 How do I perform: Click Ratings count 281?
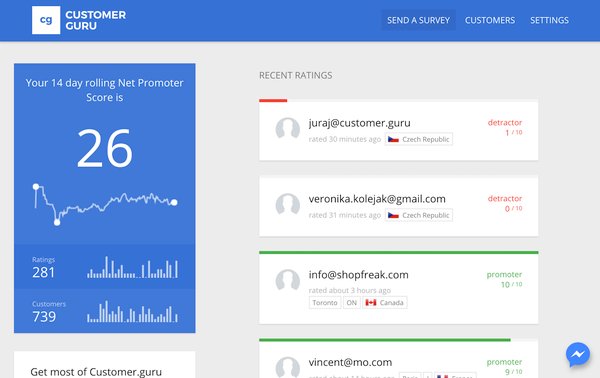[x=43, y=272]
